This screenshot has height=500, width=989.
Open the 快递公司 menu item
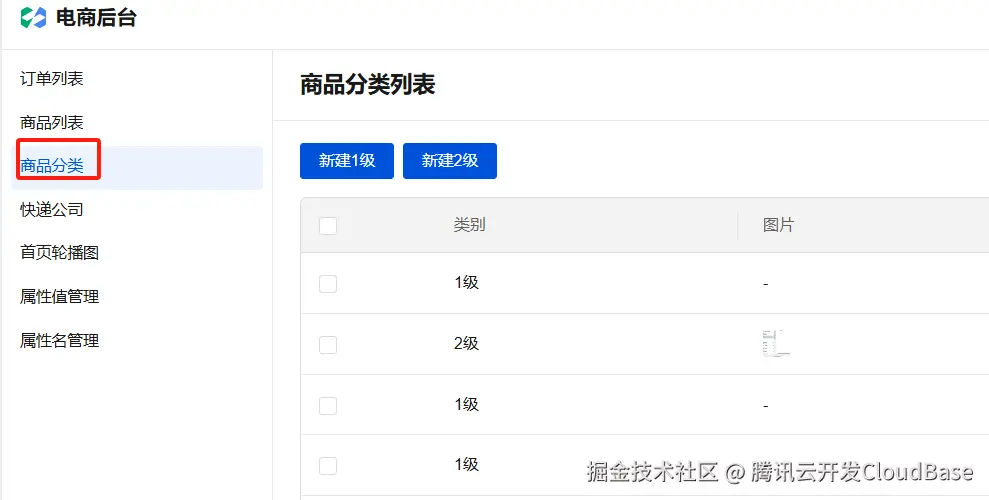(x=52, y=210)
